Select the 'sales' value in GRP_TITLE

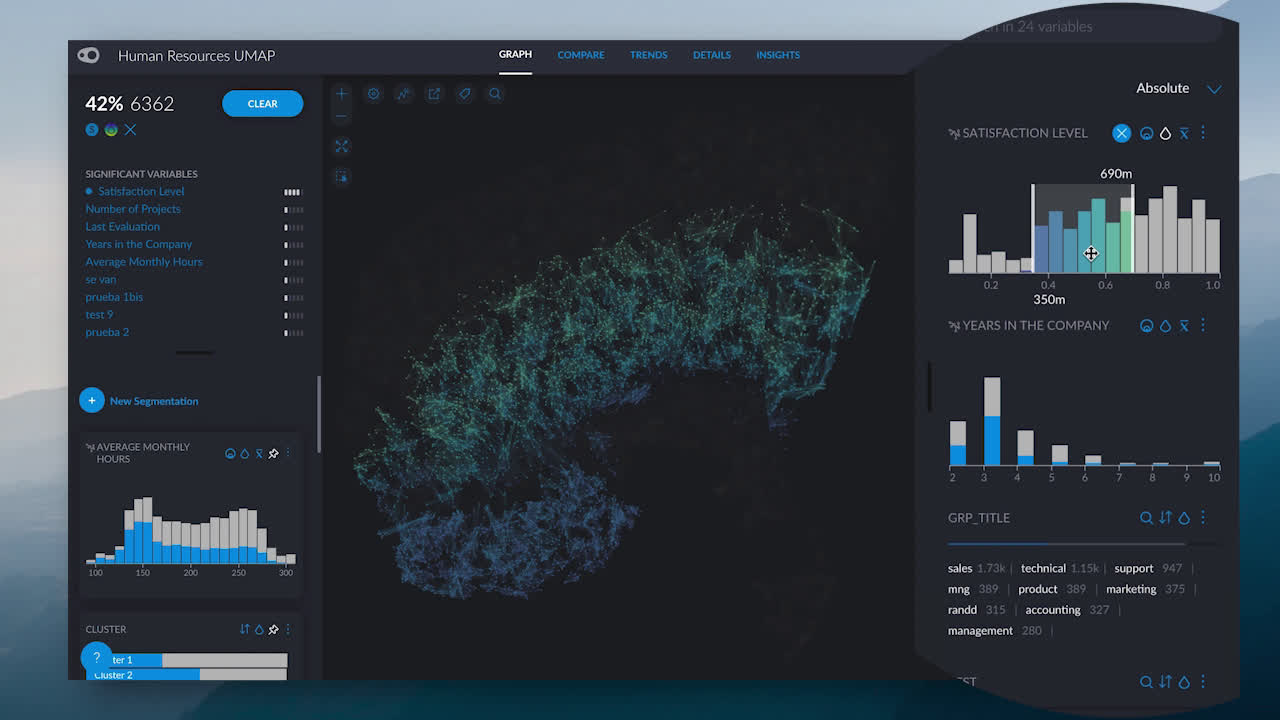click(x=960, y=568)
